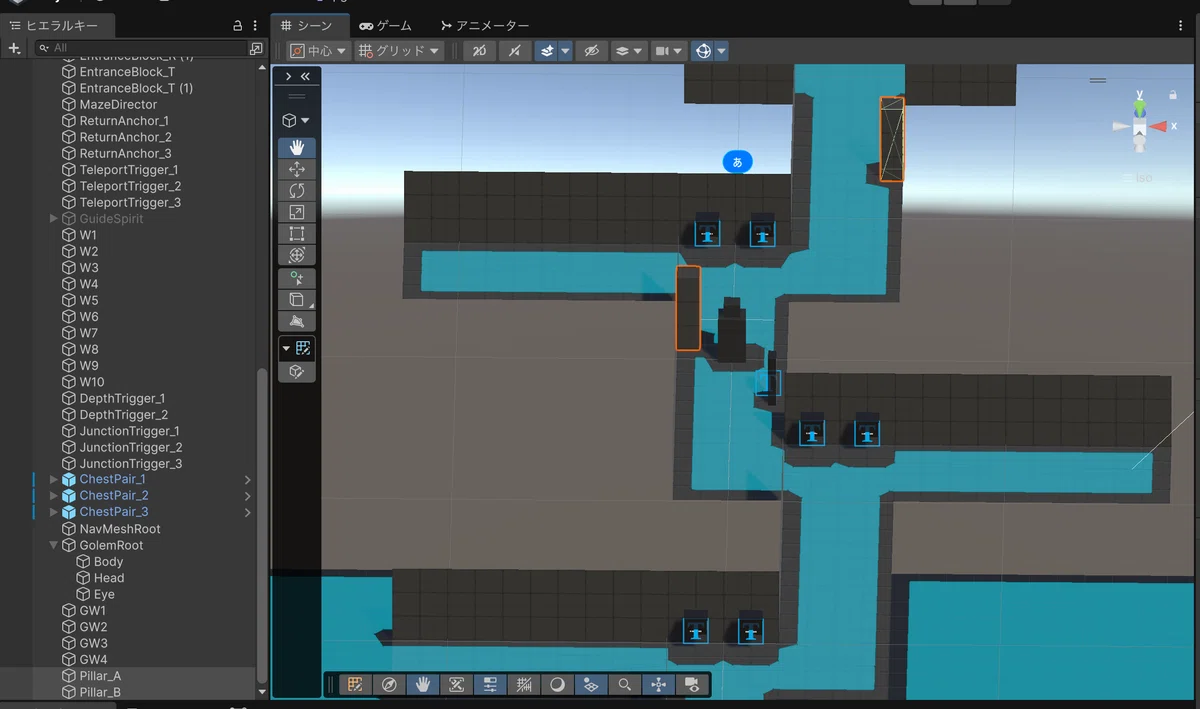Image resolution: width=1200 pixels, height=709 pixels.
Task: Toggle the scene effects stack-with-sparkle button
Action: pos(547,50)
